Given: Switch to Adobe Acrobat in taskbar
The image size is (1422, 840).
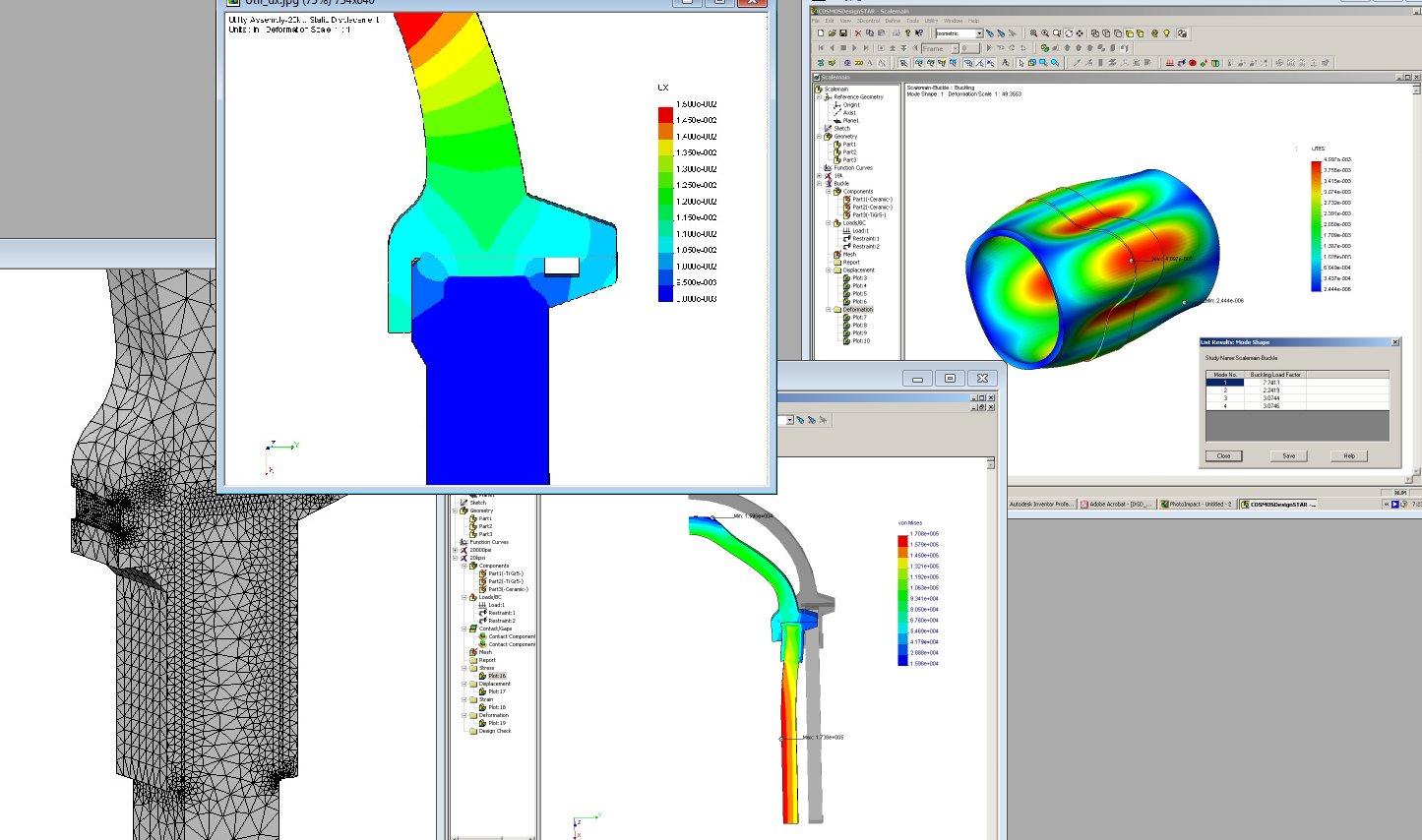Looking at the screenshot, I should coord(1115,504).
